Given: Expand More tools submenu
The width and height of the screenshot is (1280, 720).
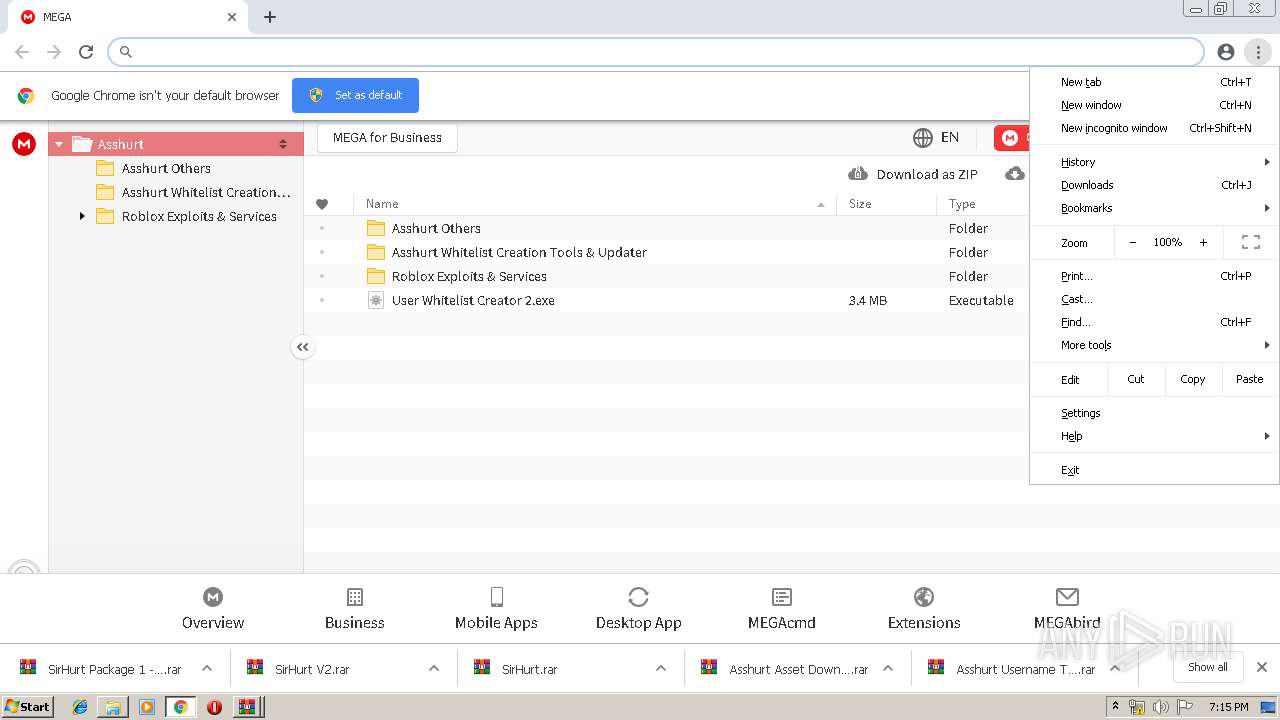Looking at the screenshot, I should 1154,345.
